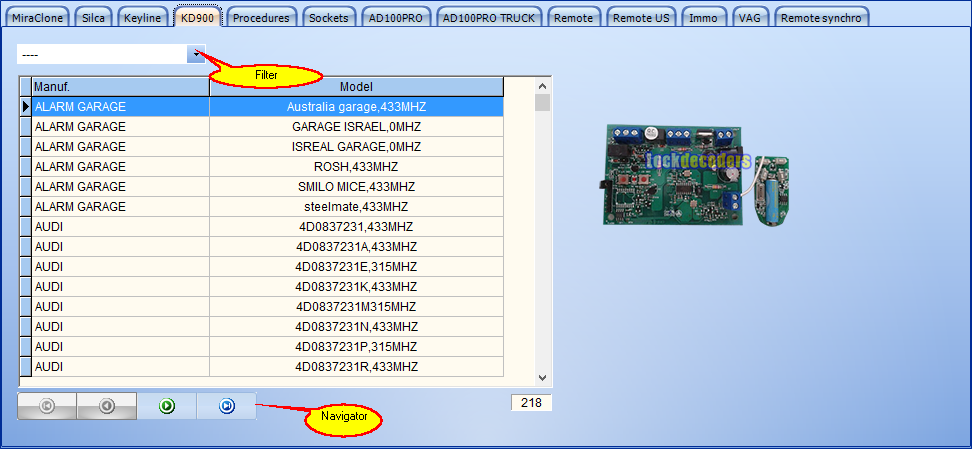
Task: Click the filter combo box text field
Action: tap(102, 55)
